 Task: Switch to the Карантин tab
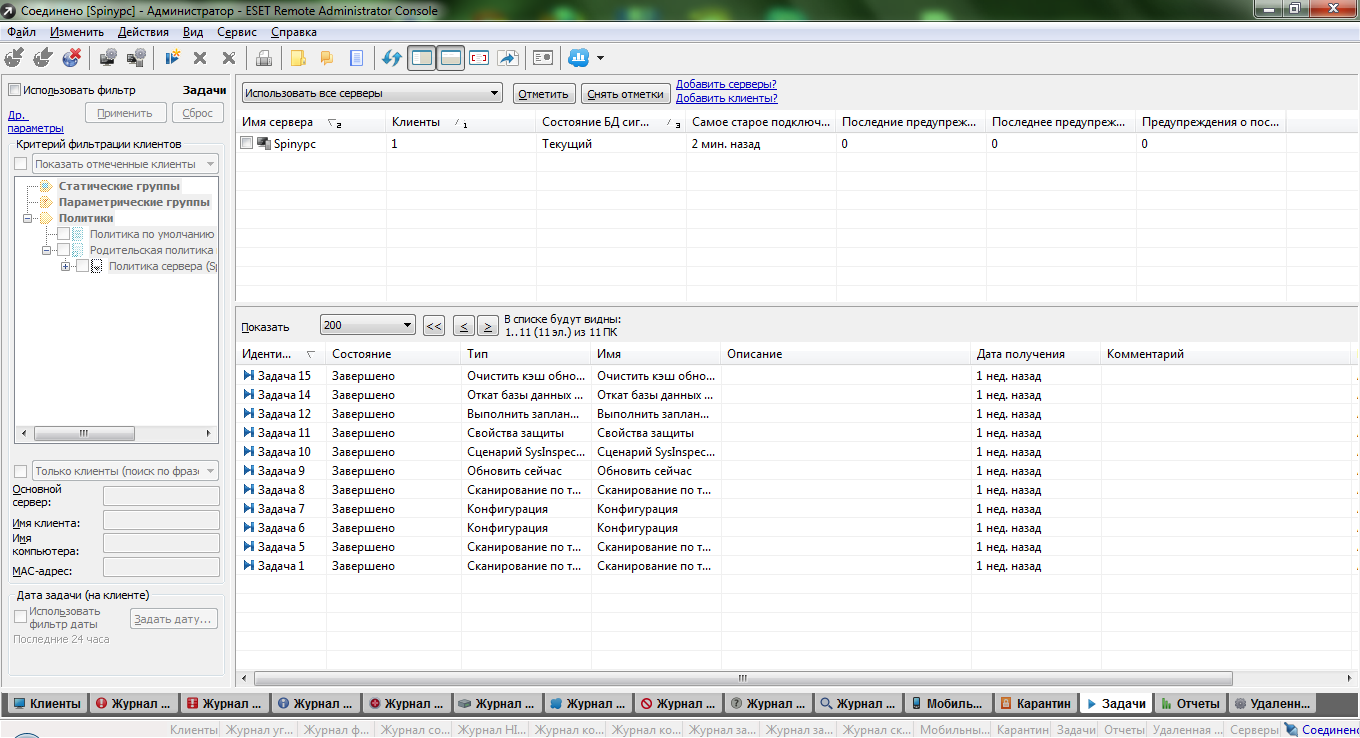(1037, 703)
